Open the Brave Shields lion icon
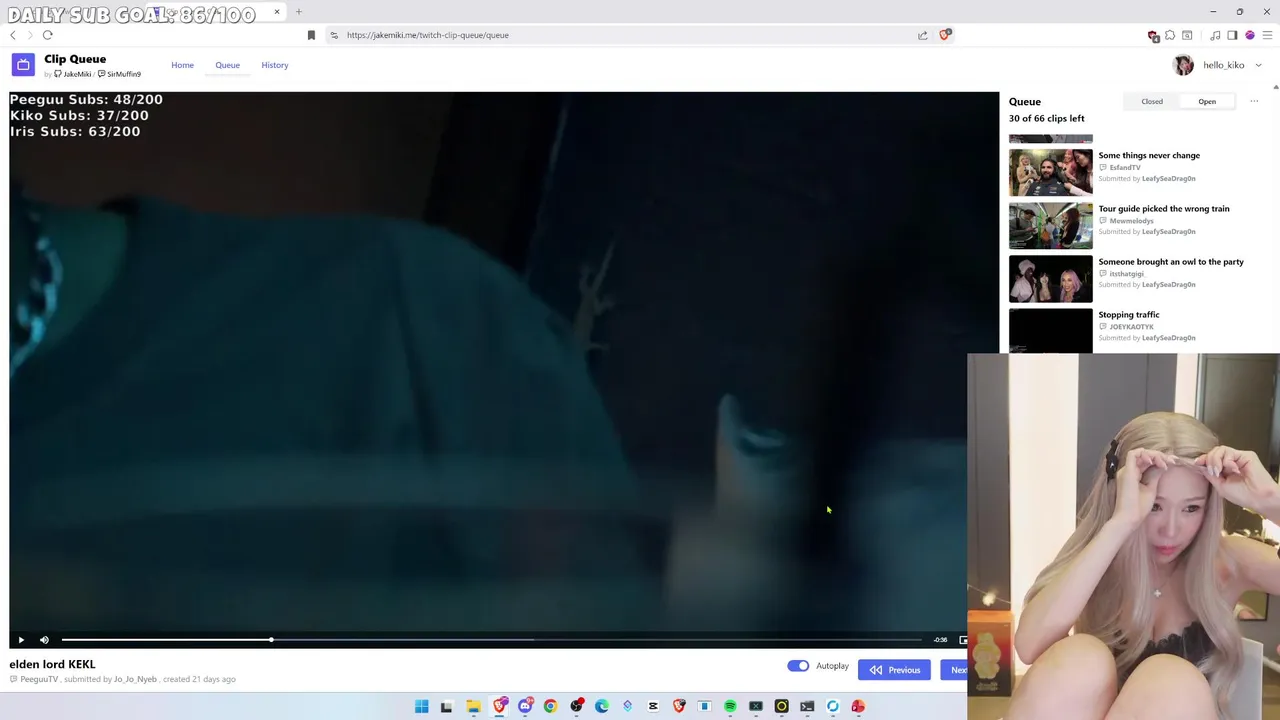 (x=945, y=35)
